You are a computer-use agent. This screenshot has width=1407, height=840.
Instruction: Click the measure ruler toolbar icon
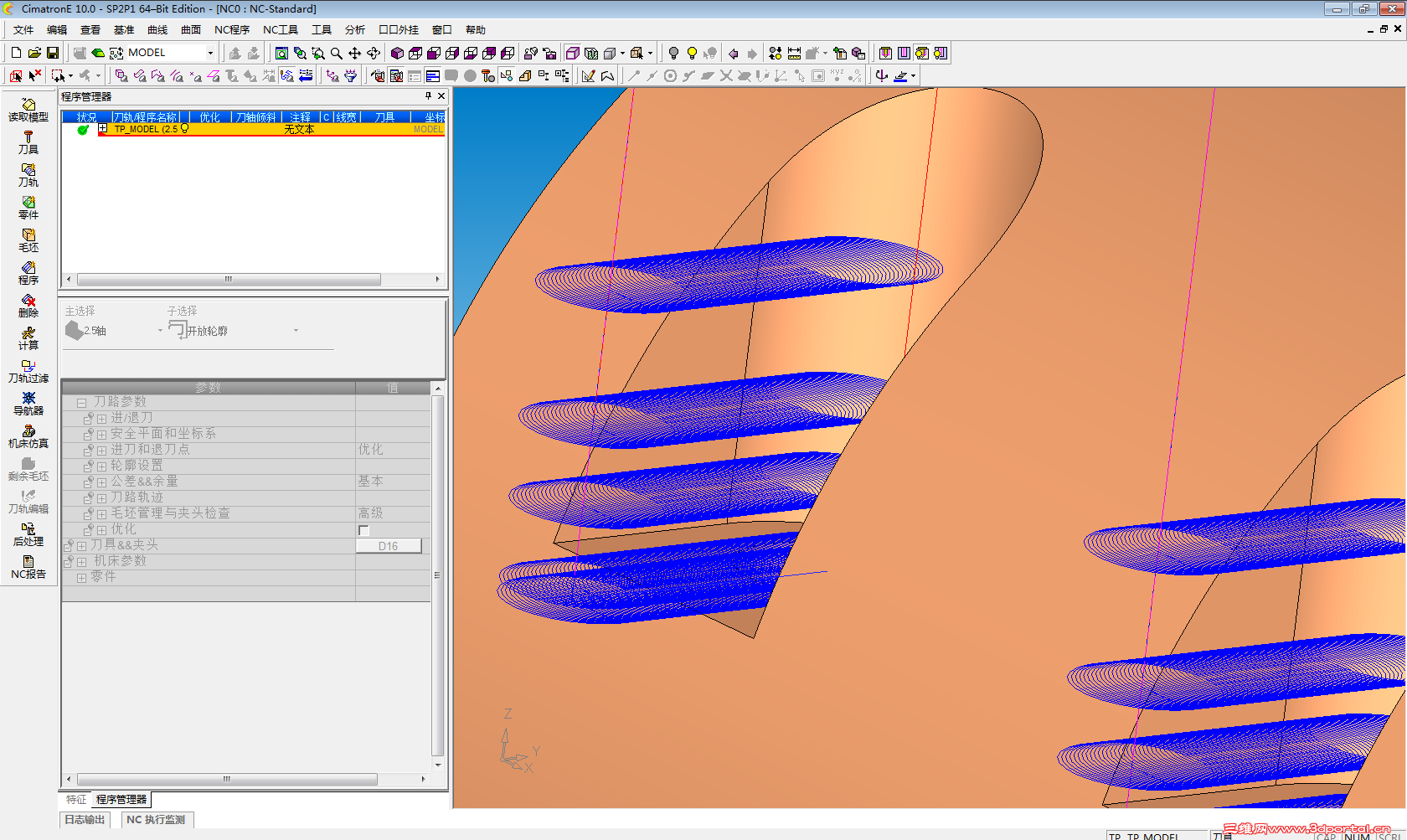[x=794, y=53]
